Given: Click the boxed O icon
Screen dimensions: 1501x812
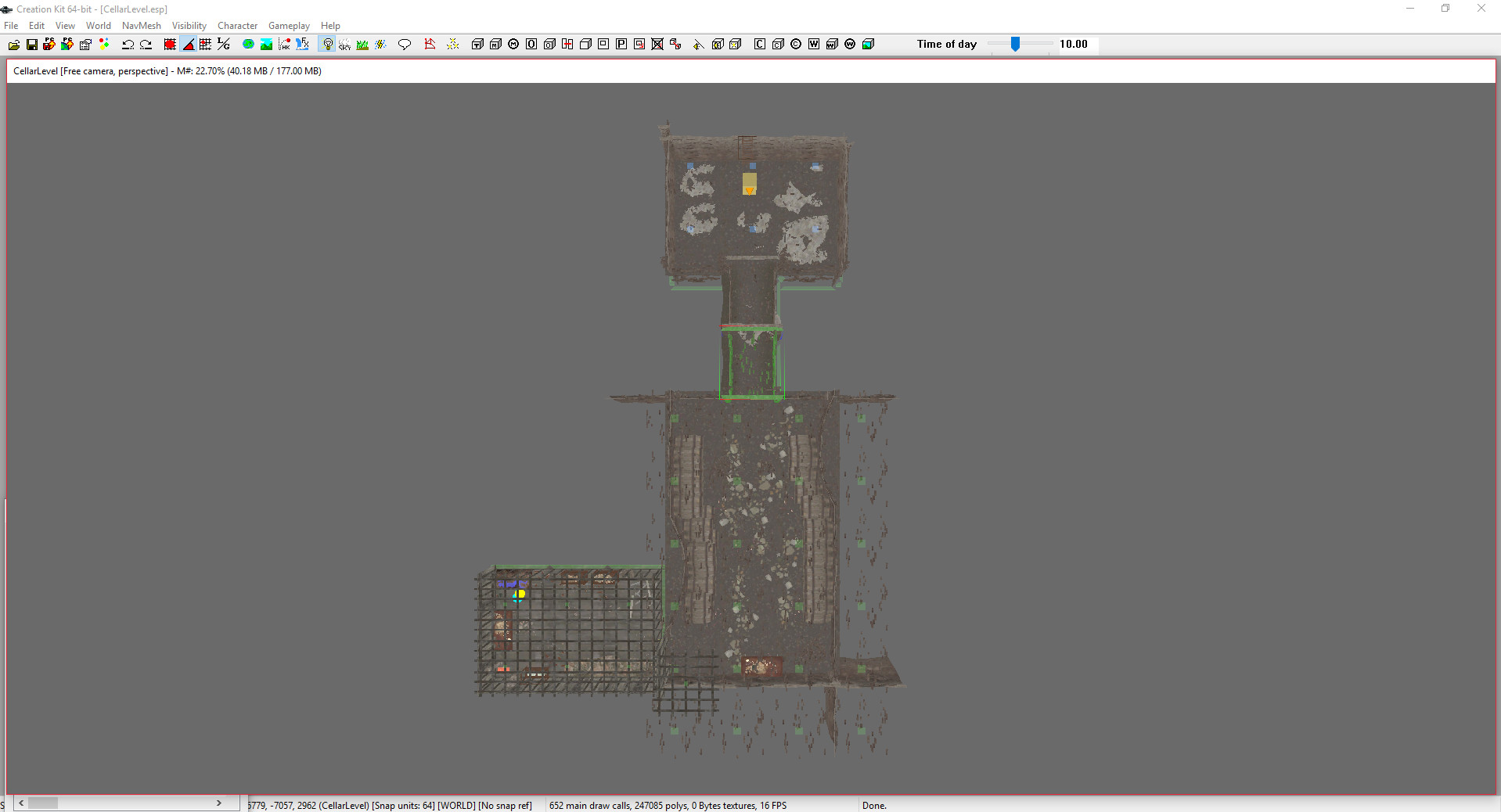Looking at the screenshot, I should [x=531, y=45].
